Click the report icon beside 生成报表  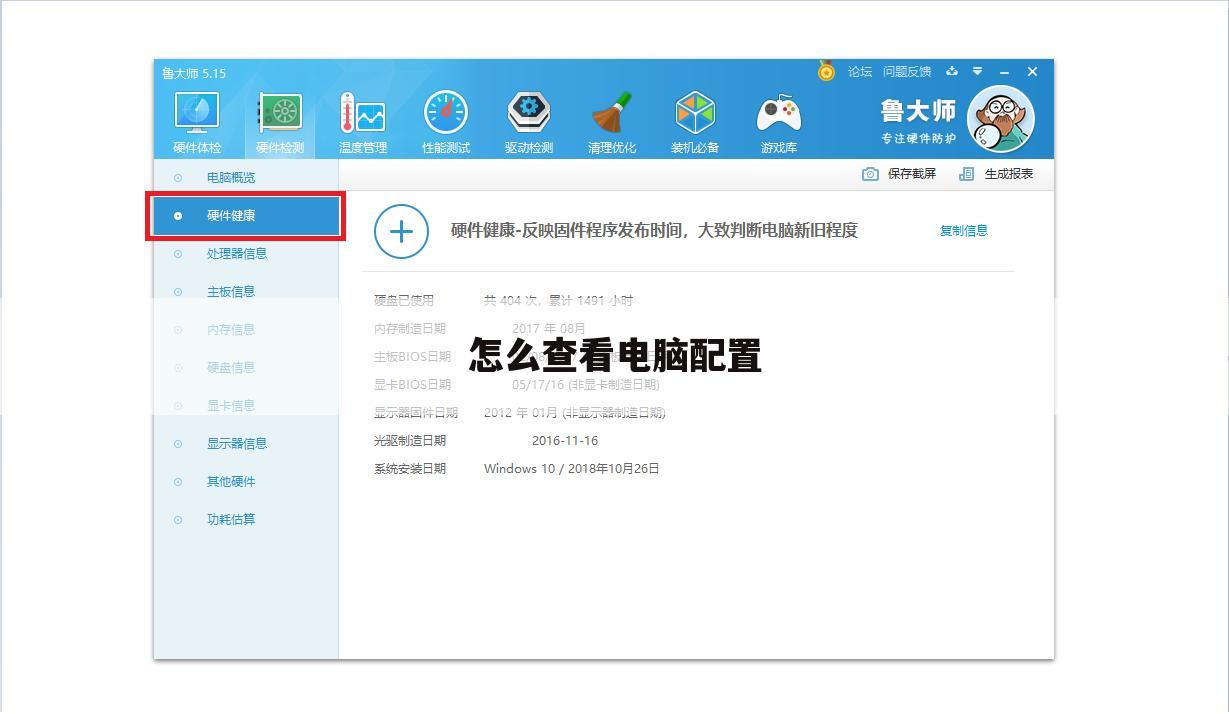(966, 174)
